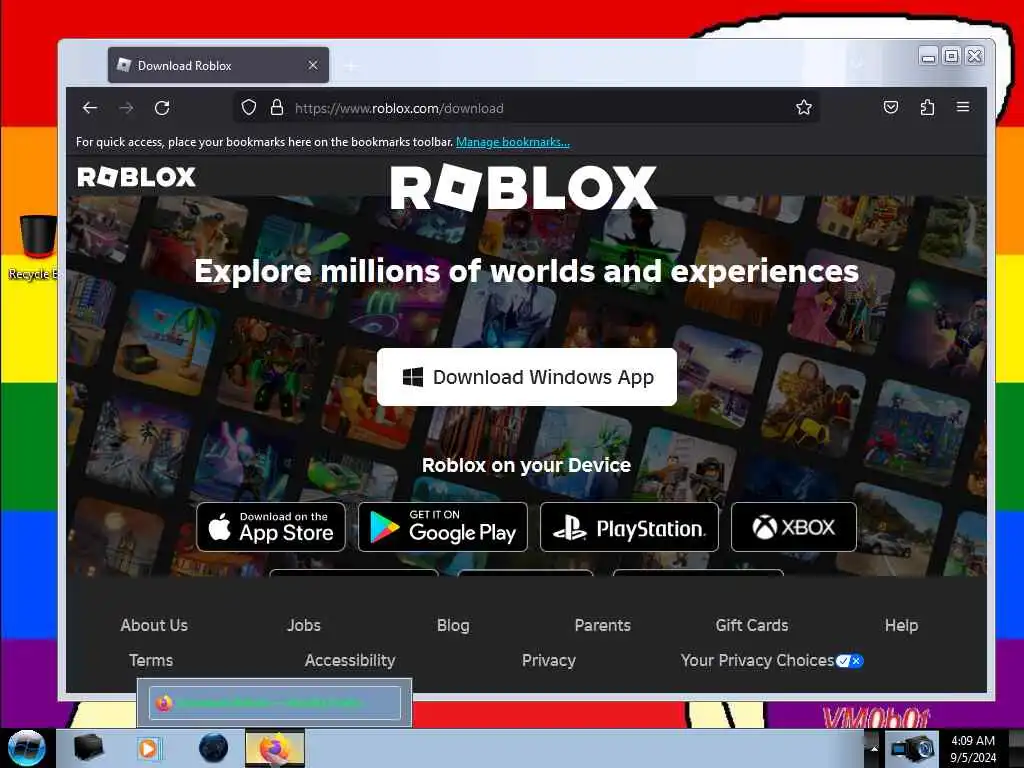Open the Gift Cards footer link

[752, 625]
